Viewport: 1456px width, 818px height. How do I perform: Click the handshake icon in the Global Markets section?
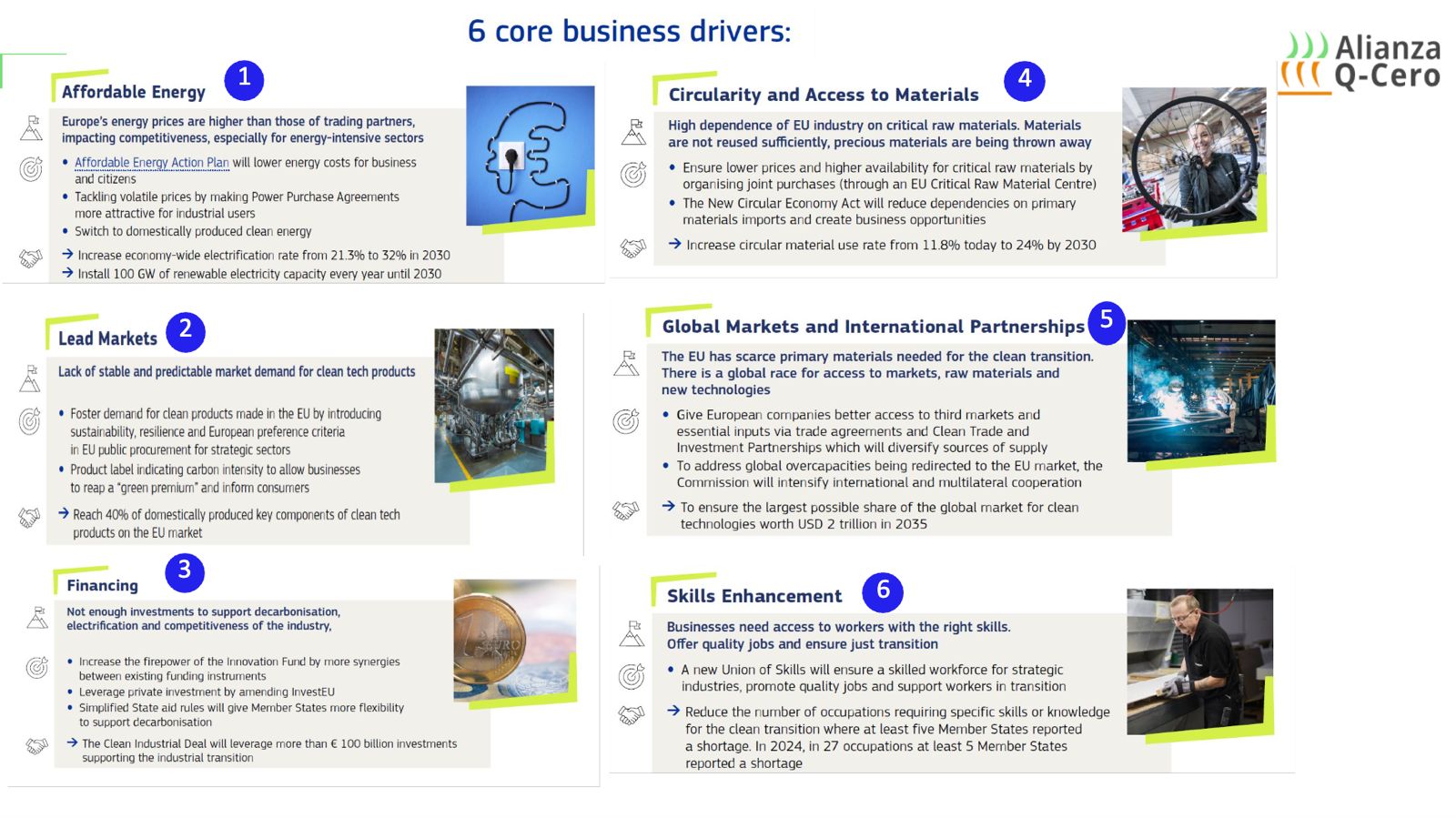(x=626, y=510)
